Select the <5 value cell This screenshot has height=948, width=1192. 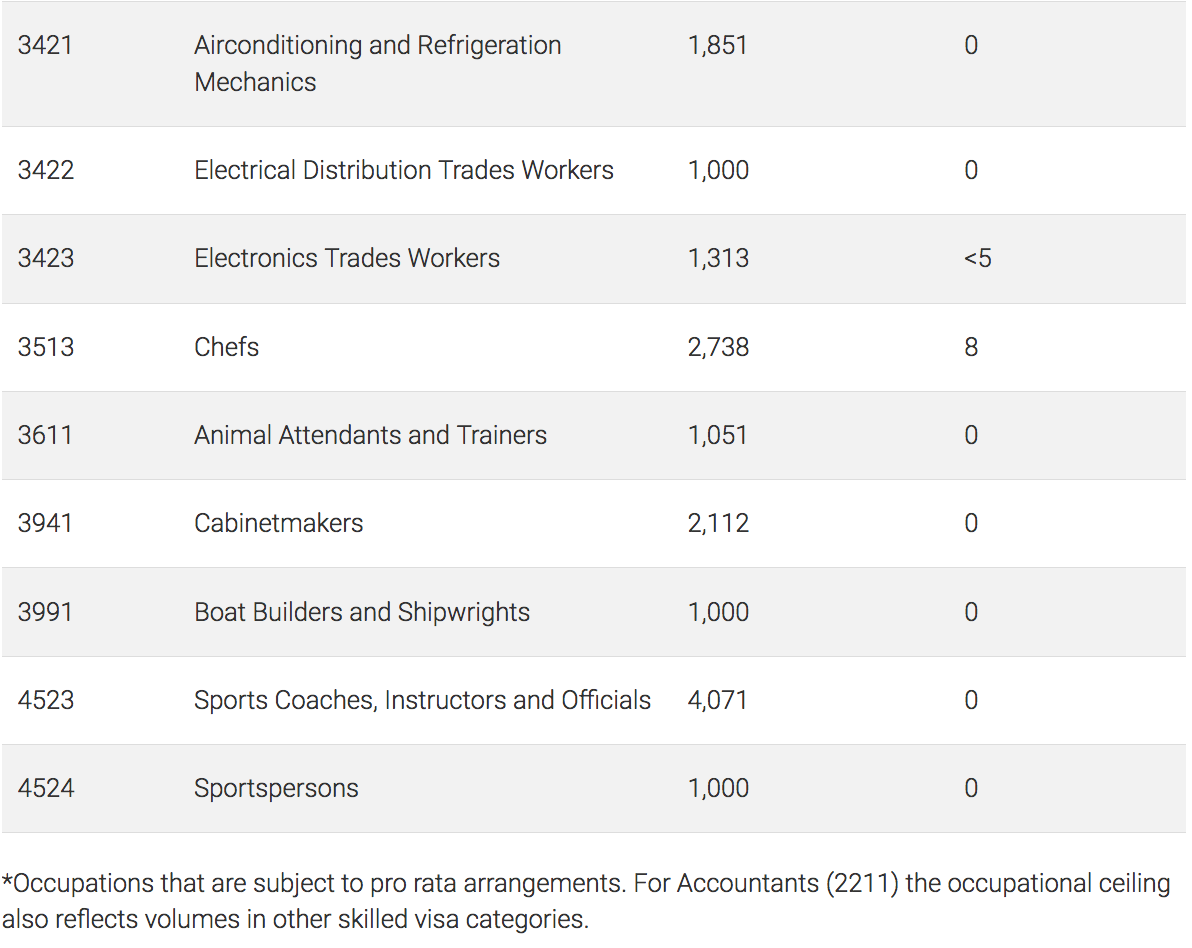tap(977, 258)
